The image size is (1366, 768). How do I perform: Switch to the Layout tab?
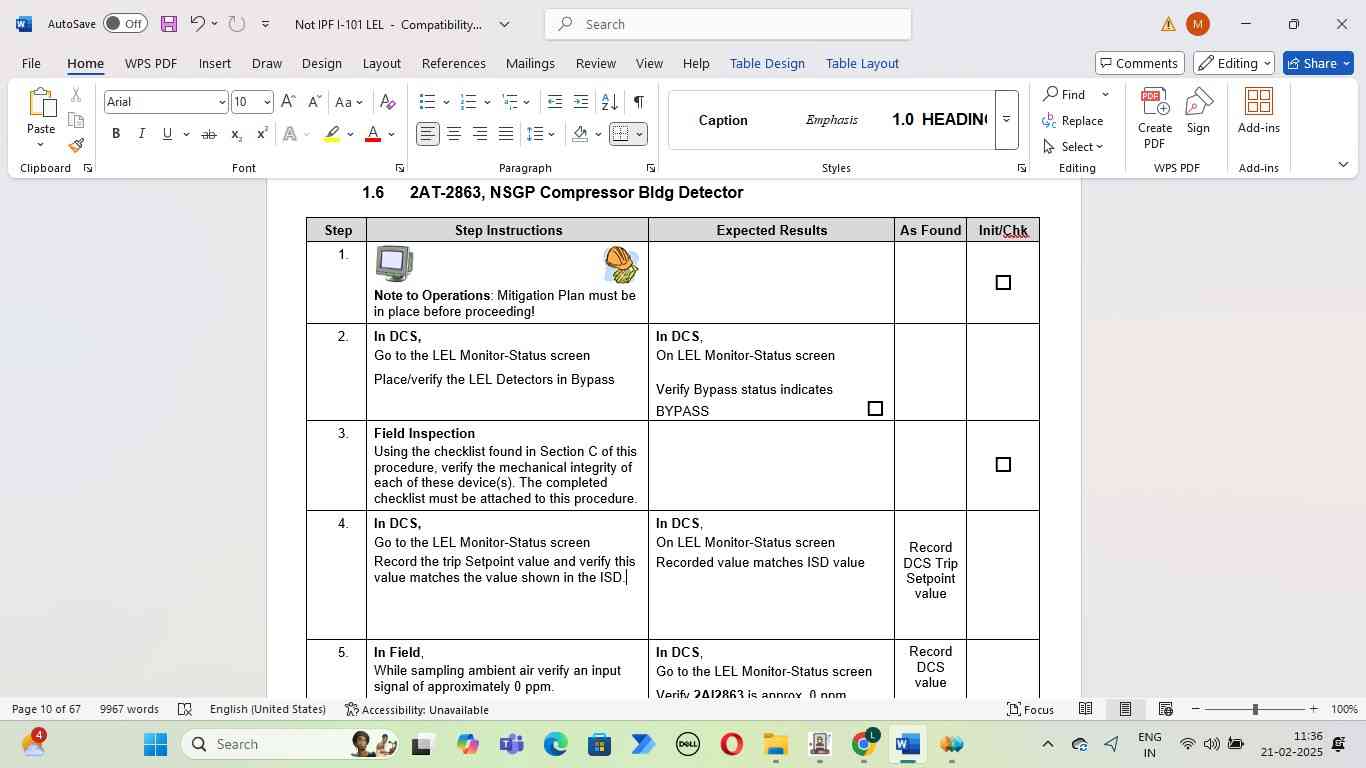(x=381, y=63)
